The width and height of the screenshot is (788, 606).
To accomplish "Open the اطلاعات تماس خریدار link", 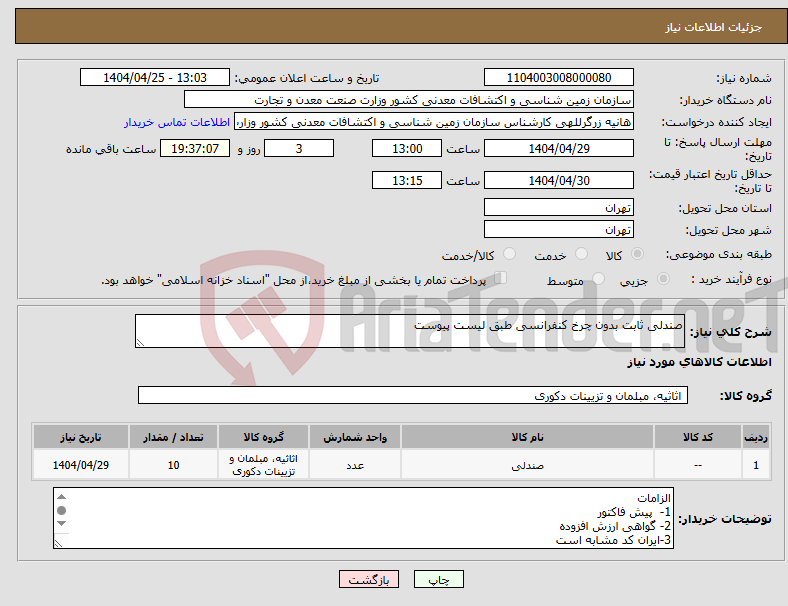I will pos(177,122).
